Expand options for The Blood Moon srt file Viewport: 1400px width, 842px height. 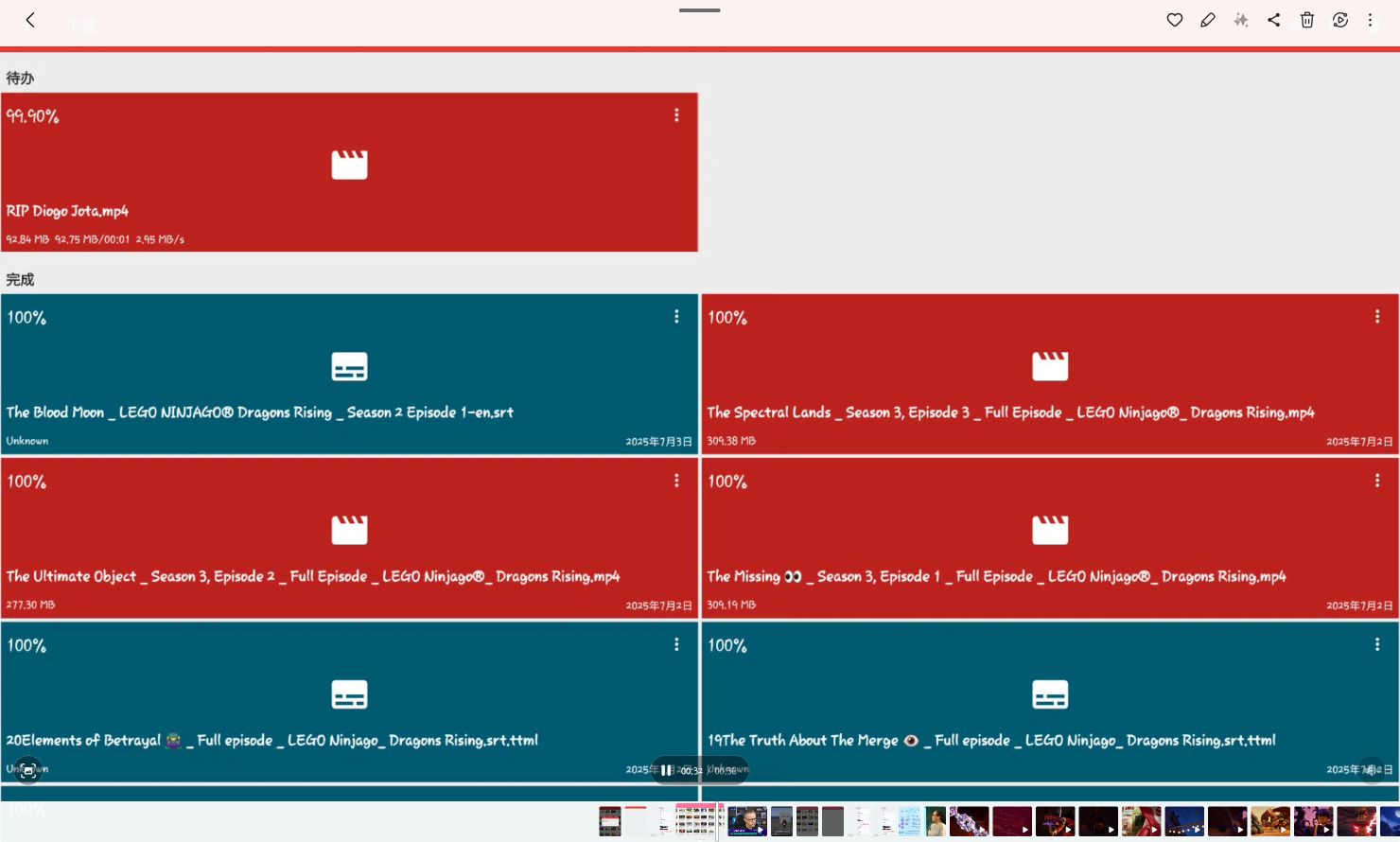point(676,317)
